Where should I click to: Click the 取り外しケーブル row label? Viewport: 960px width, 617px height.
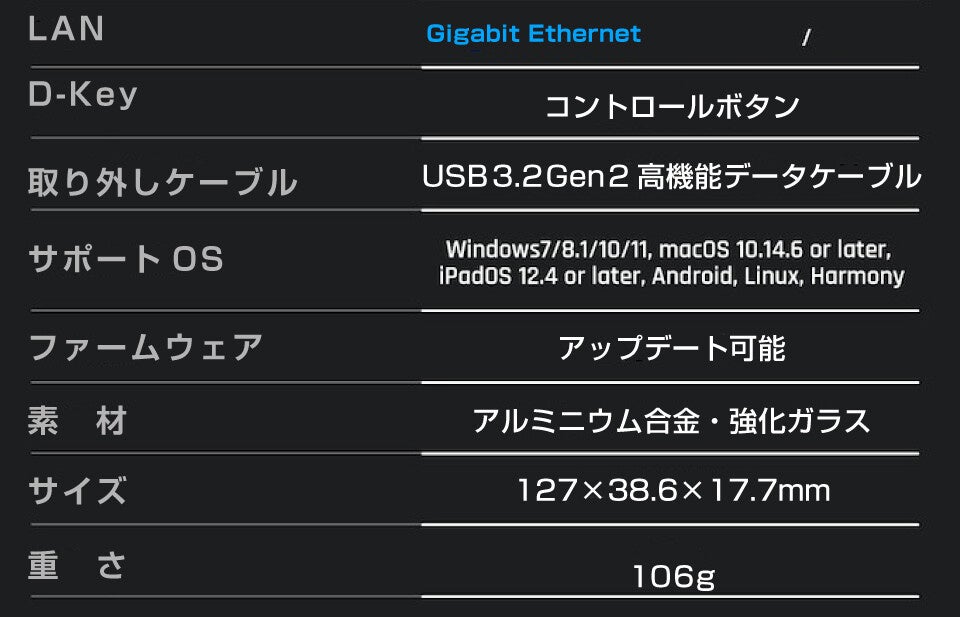pyautogui.click(x=162, y=182)
